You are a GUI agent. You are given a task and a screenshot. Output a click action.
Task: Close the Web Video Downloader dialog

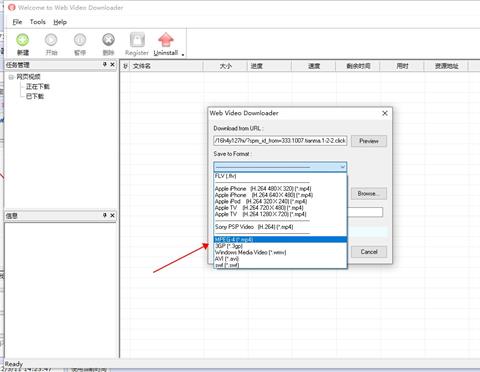[x=385, y=113]
